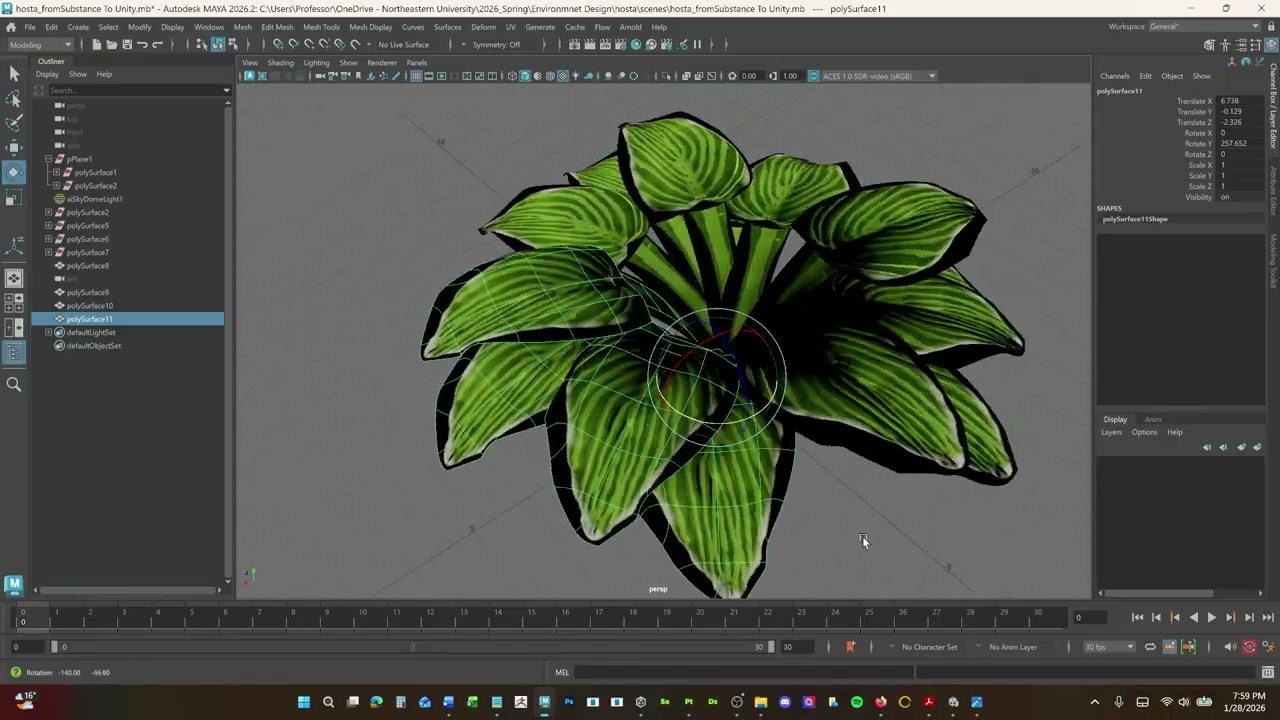The height and width of the screenshot is (720, 1280).
Task: Click the Outliner search field
Action: 138,90
